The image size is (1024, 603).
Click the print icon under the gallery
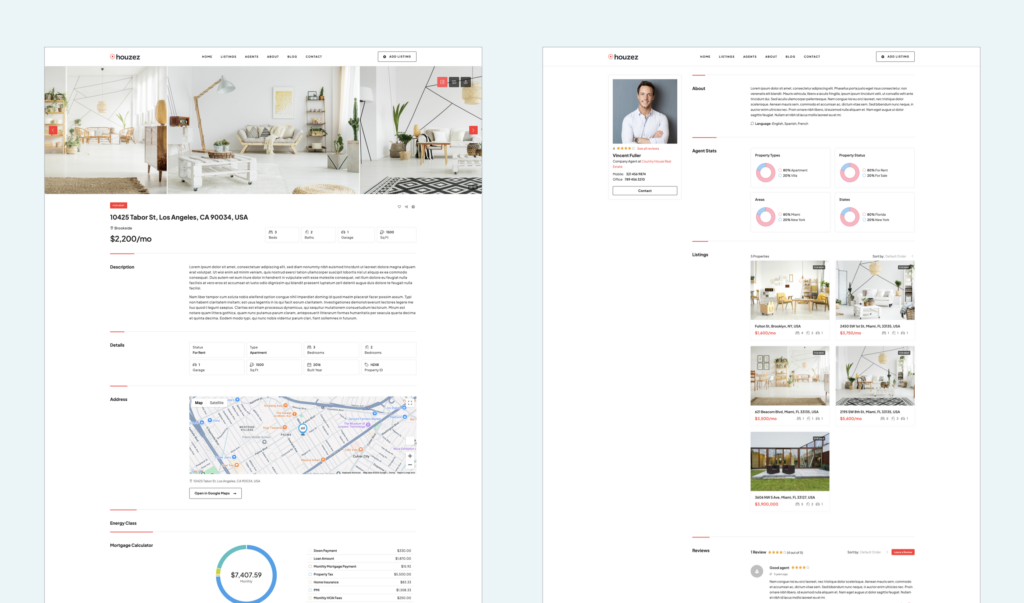tap(413, 207)
